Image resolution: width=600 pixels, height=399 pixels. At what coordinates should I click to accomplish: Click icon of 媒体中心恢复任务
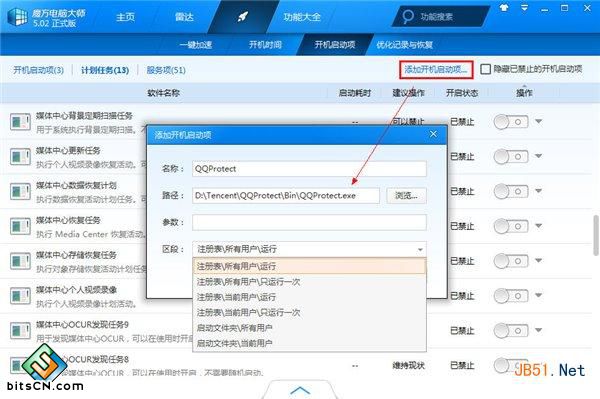(20, 226)
